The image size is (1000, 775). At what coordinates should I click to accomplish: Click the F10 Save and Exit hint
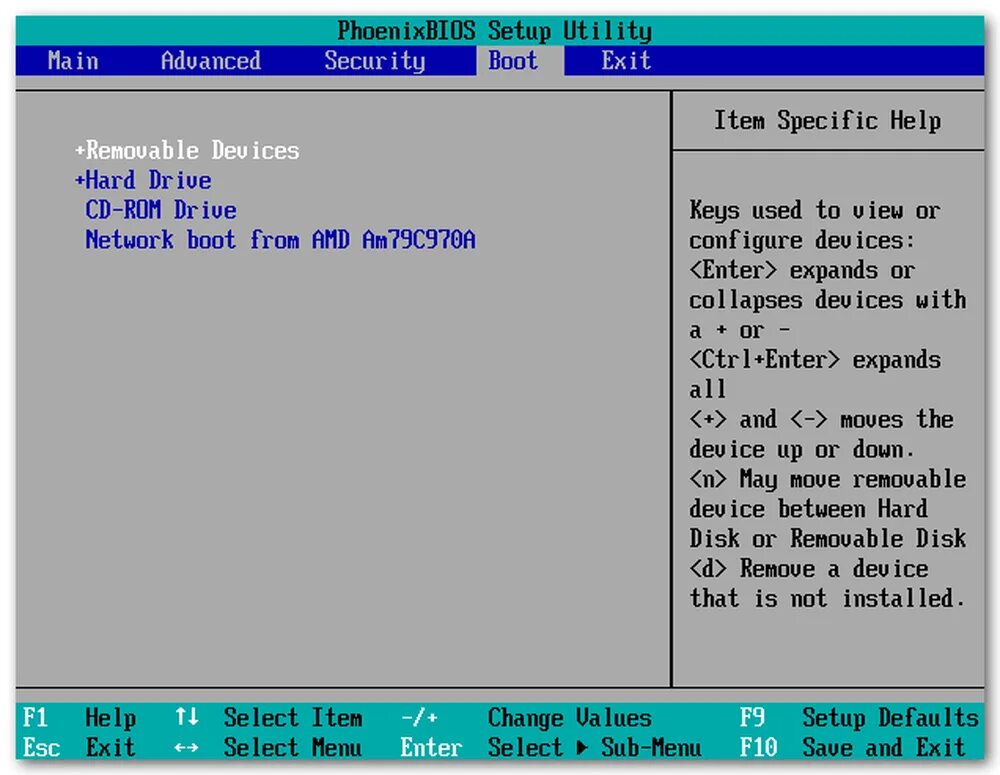(853, 747)
